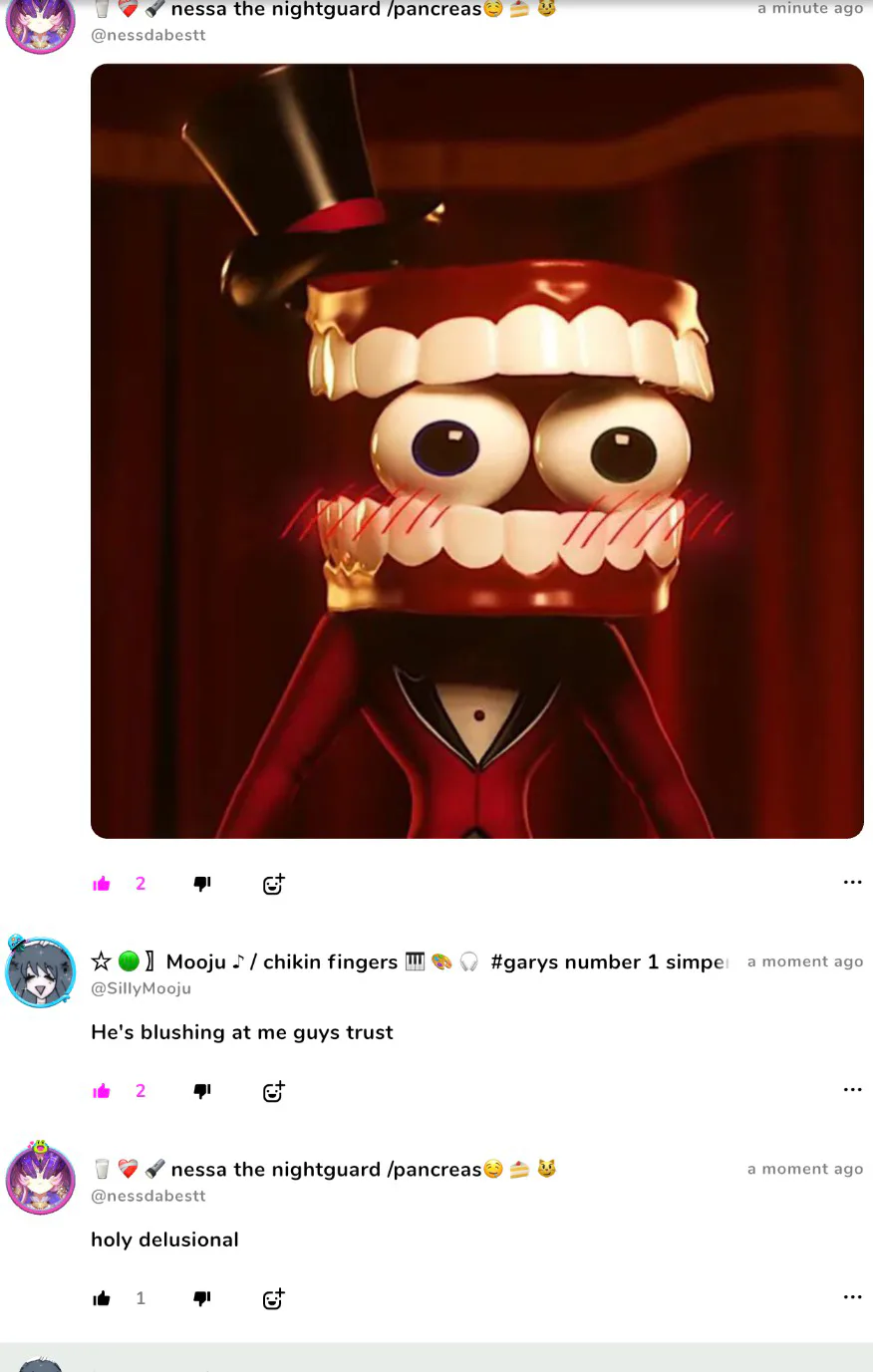
Task: Like the blushing Caine image post
Action: click(x=102, y=884)
